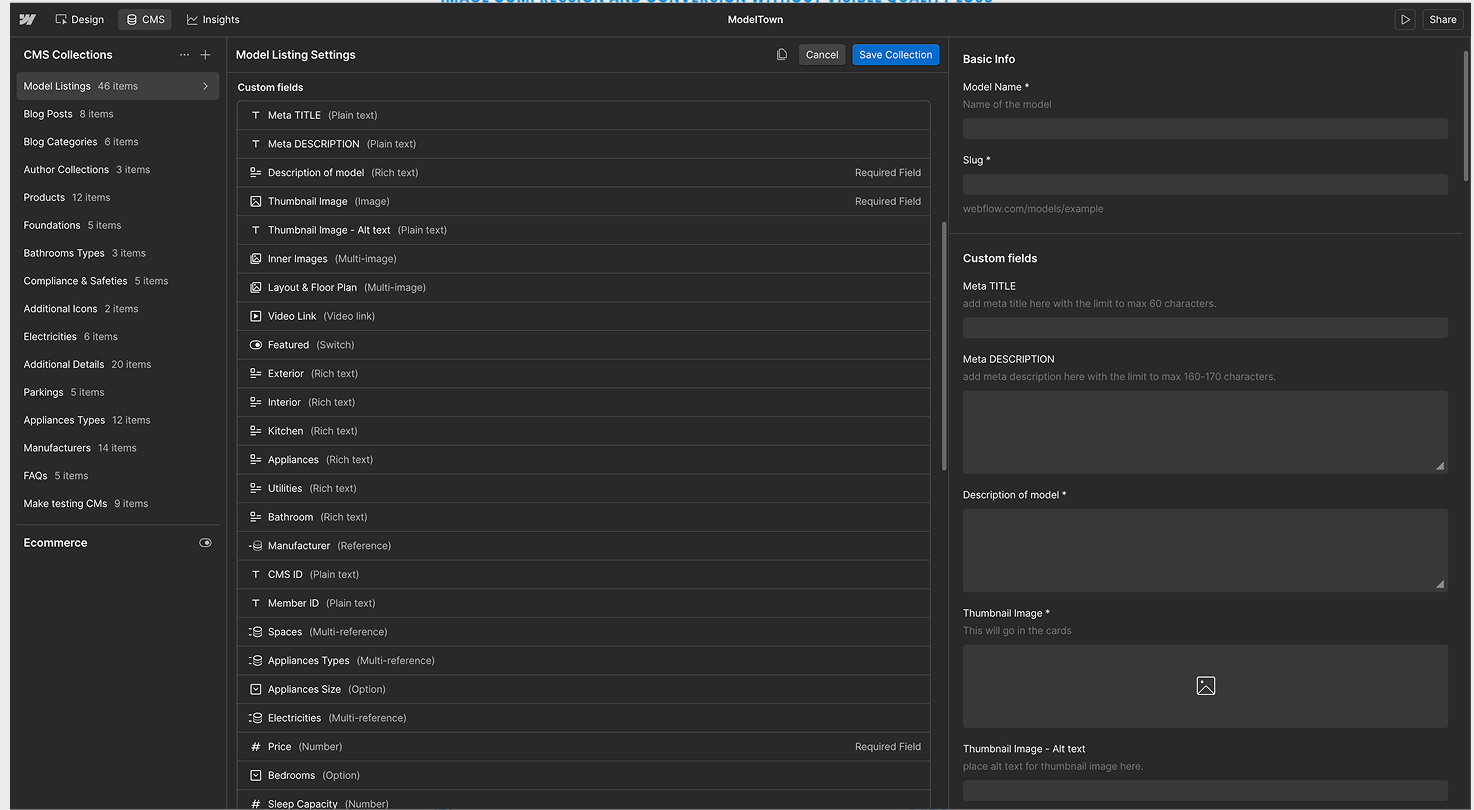
Task: Select Electricities collection in sidebar
Action: [x=118, y=337]
